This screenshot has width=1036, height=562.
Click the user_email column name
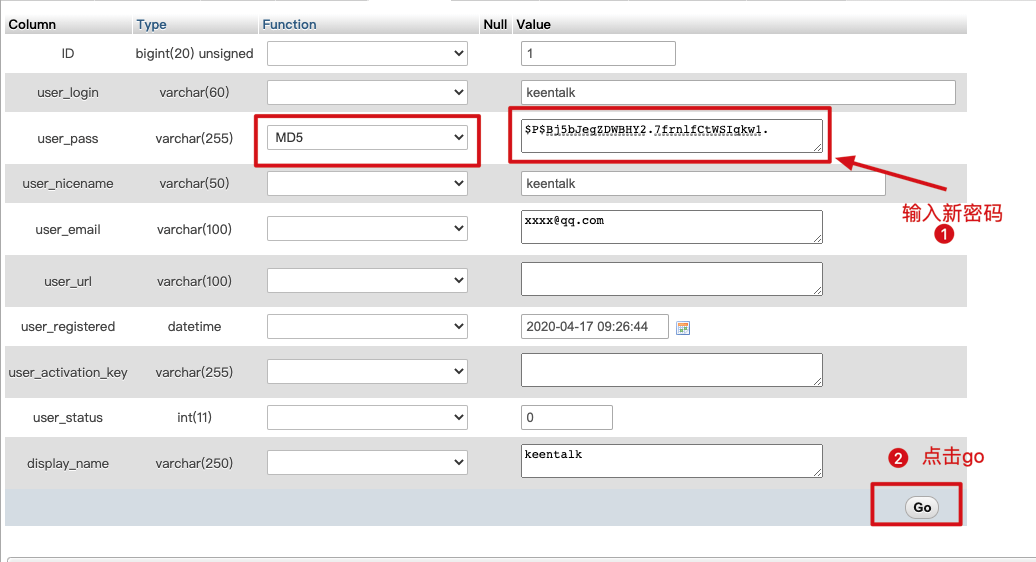67,230
